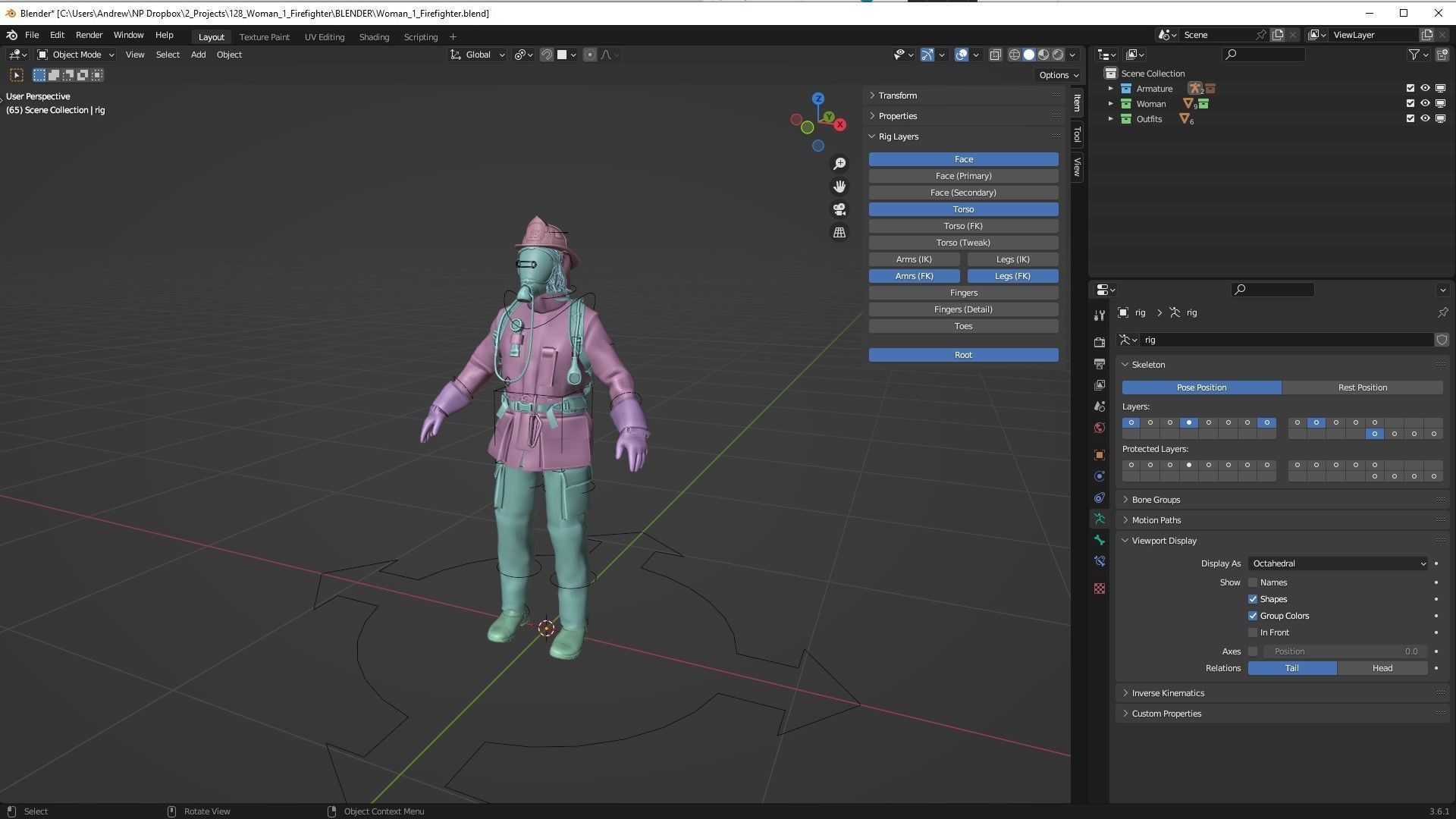Expand the Armature collection in Outliner
Viewport: 1456px width, 819px height.
click(x=1111, y=89)
